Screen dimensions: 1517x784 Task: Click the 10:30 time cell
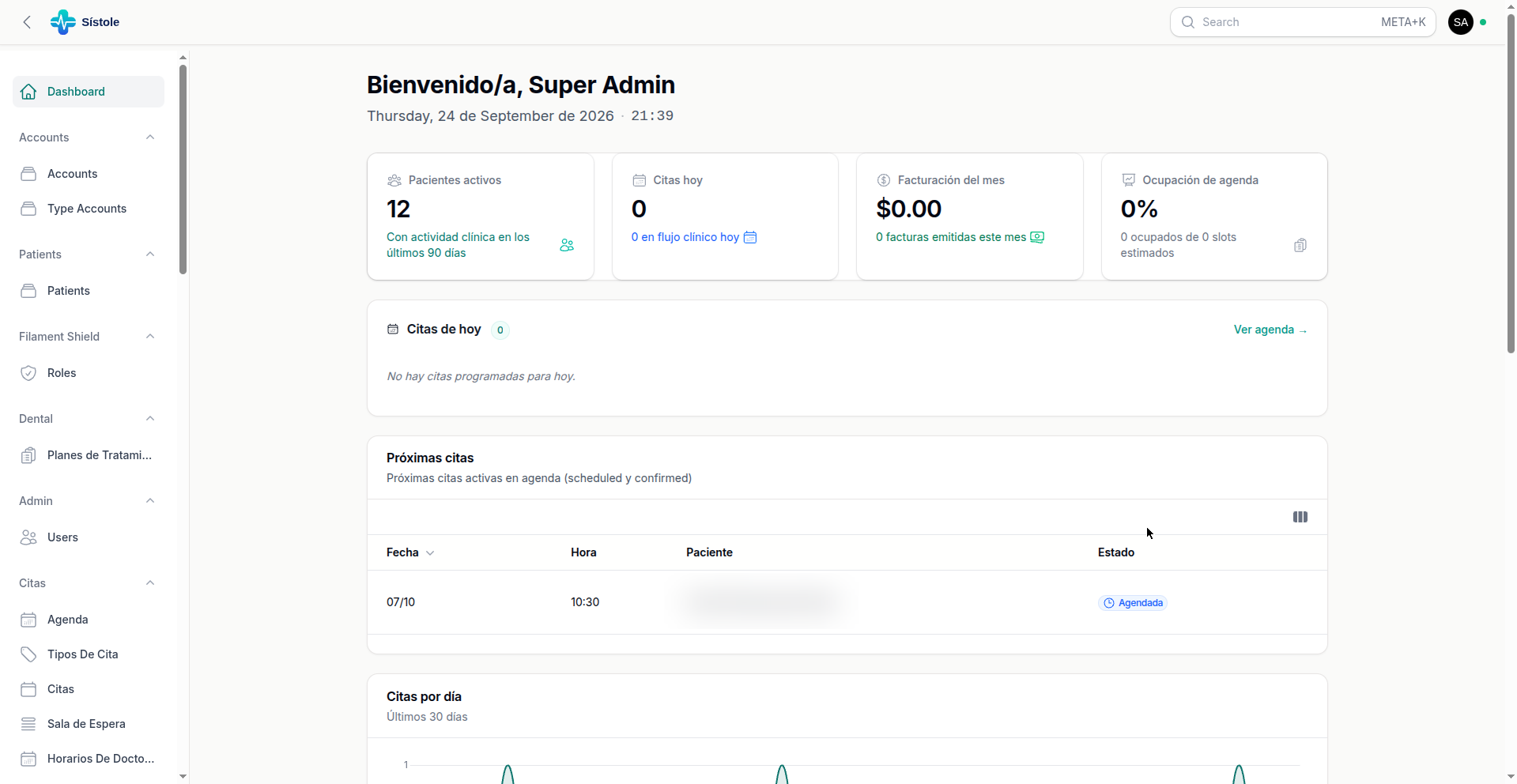585,602
